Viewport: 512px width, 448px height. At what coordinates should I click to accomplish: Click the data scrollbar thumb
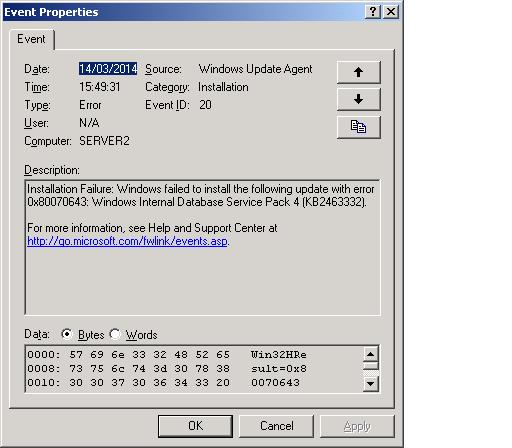tap(370, 366)
